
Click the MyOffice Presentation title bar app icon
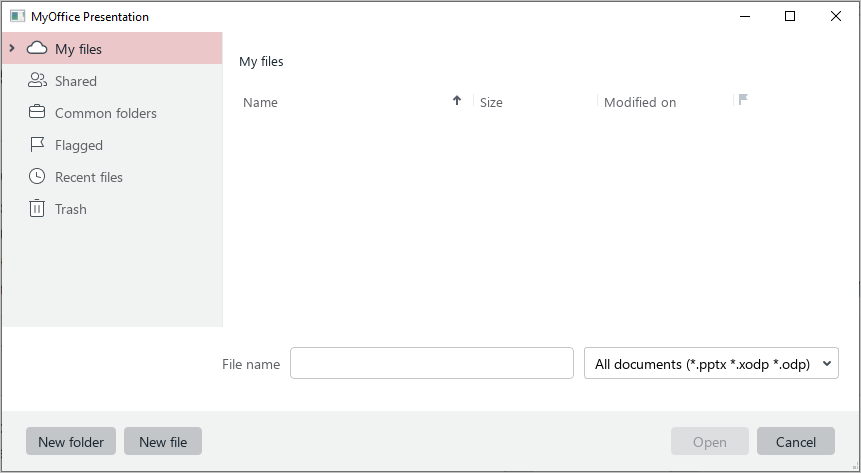click(x=18, y=16)
